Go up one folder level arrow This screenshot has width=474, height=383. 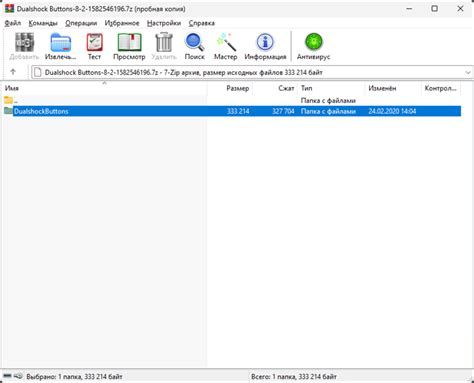pos(13,72)
